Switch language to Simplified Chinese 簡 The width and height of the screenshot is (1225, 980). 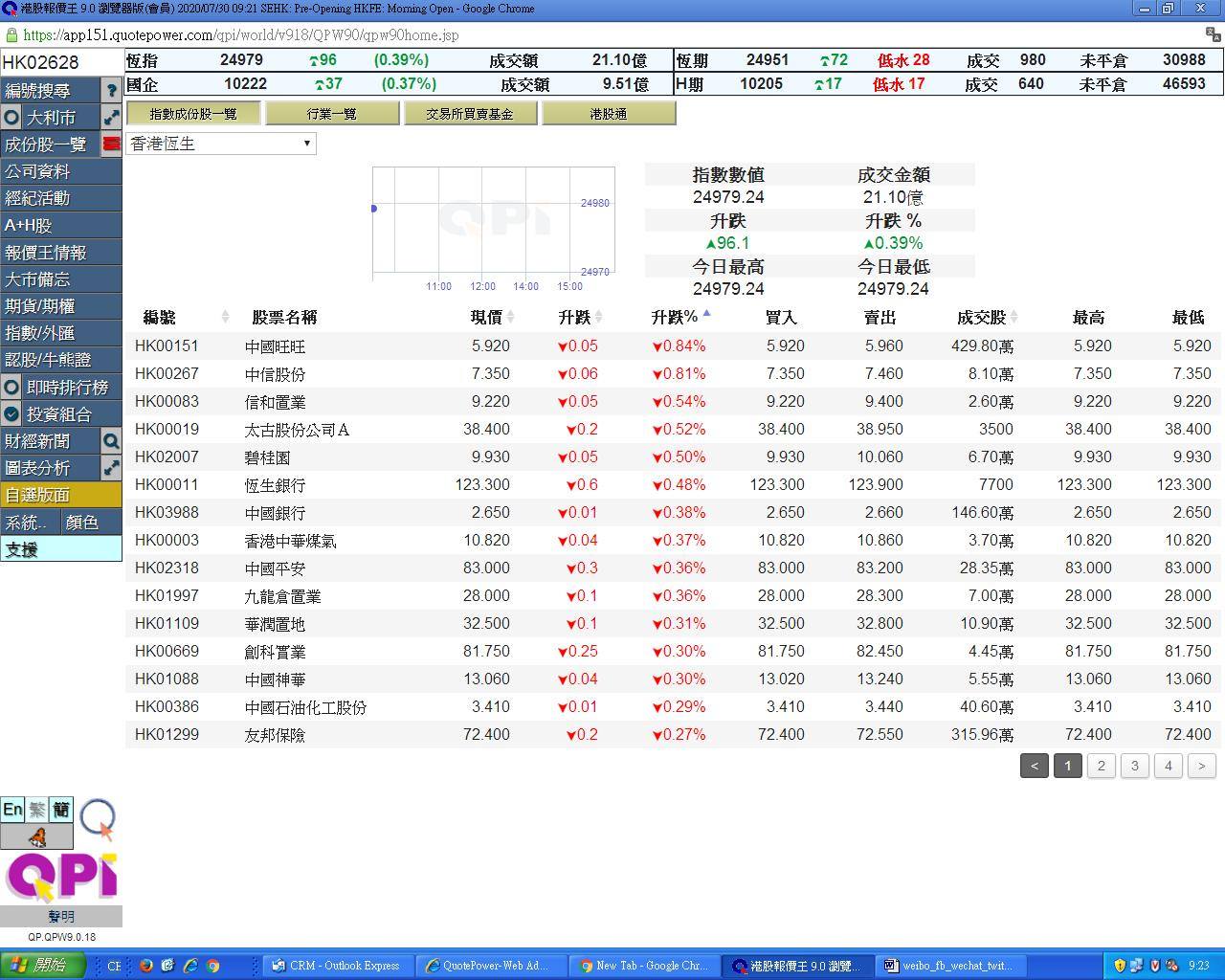61,810
